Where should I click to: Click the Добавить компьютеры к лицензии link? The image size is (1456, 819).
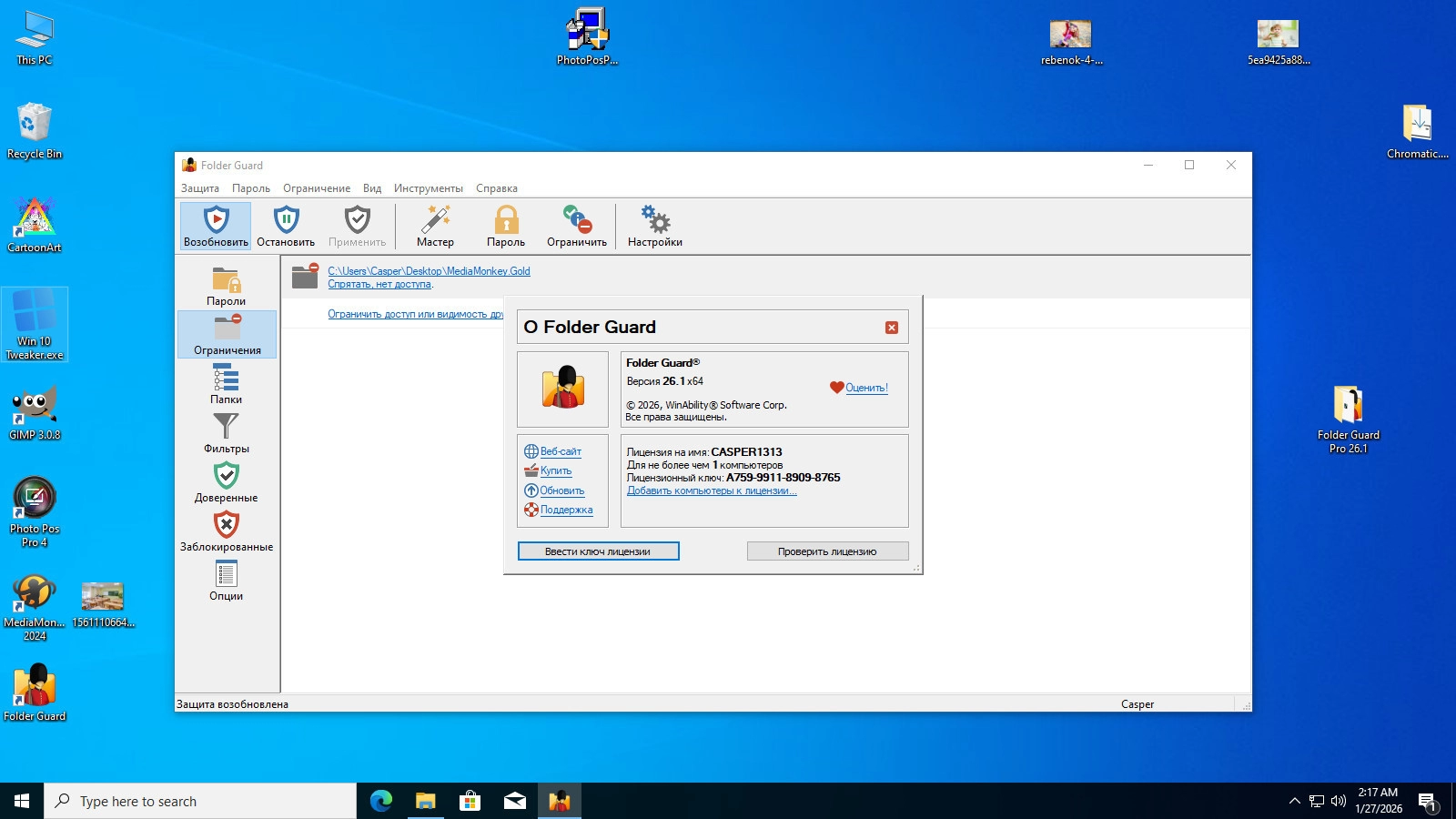pos(712,491)
